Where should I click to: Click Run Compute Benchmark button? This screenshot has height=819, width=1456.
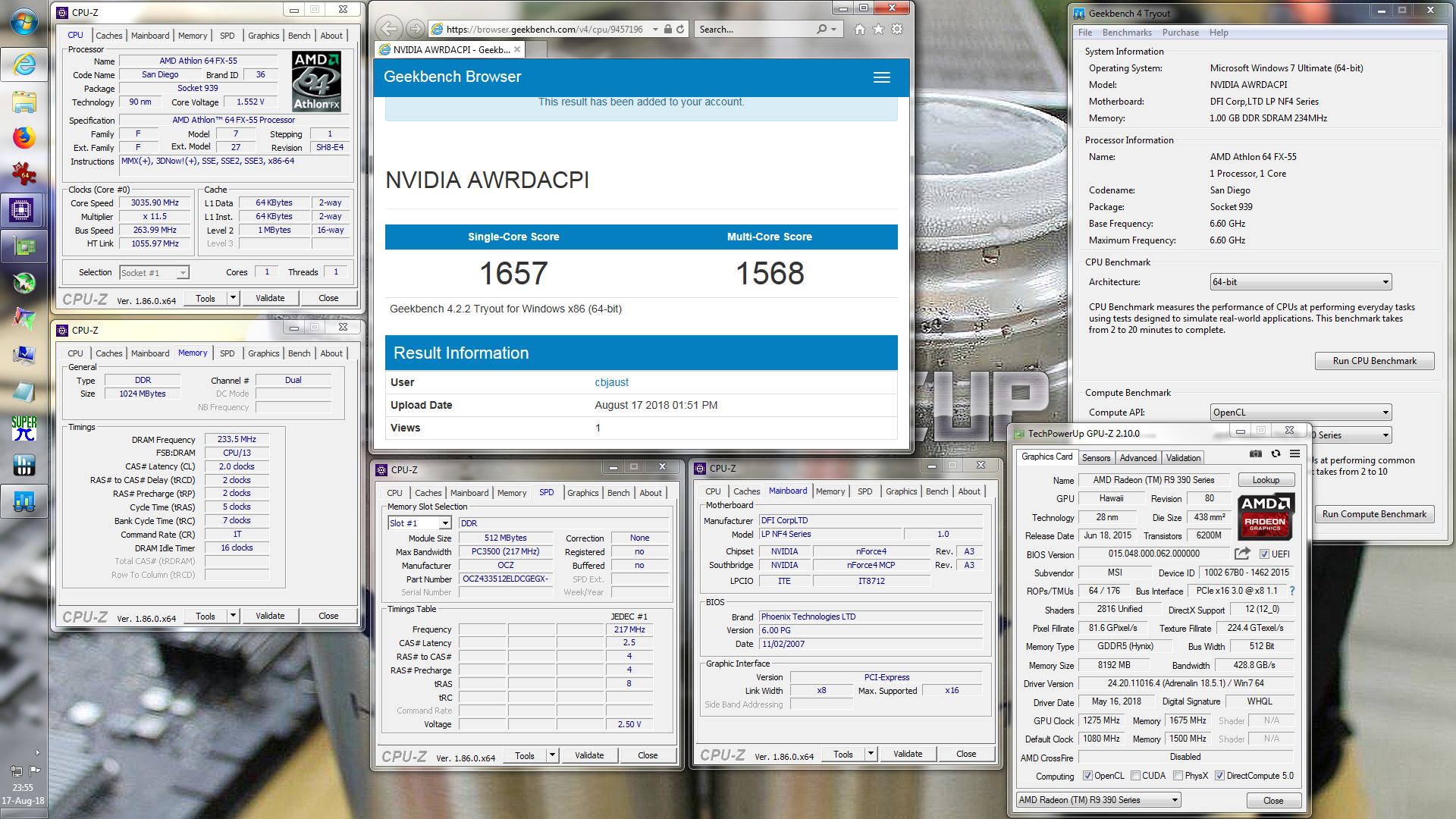(x=1374, y=514)
